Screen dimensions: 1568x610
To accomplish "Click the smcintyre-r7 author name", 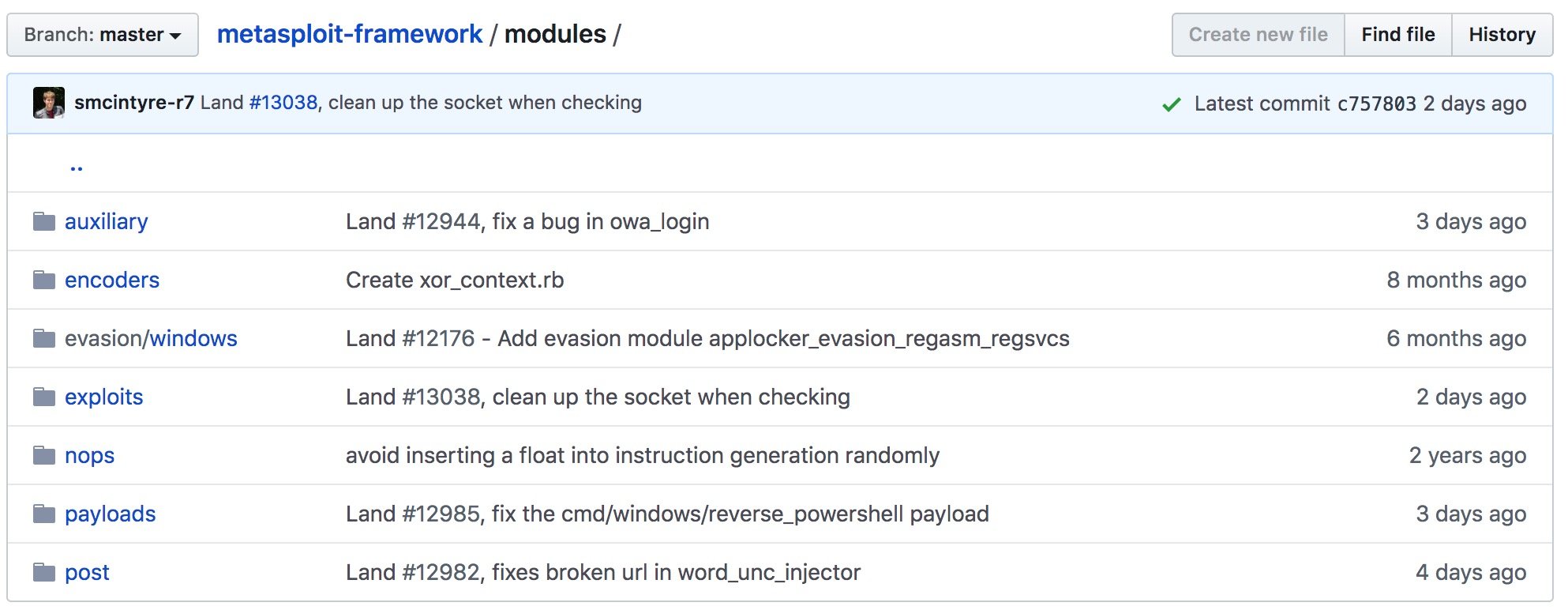I will tap(133, 103).
